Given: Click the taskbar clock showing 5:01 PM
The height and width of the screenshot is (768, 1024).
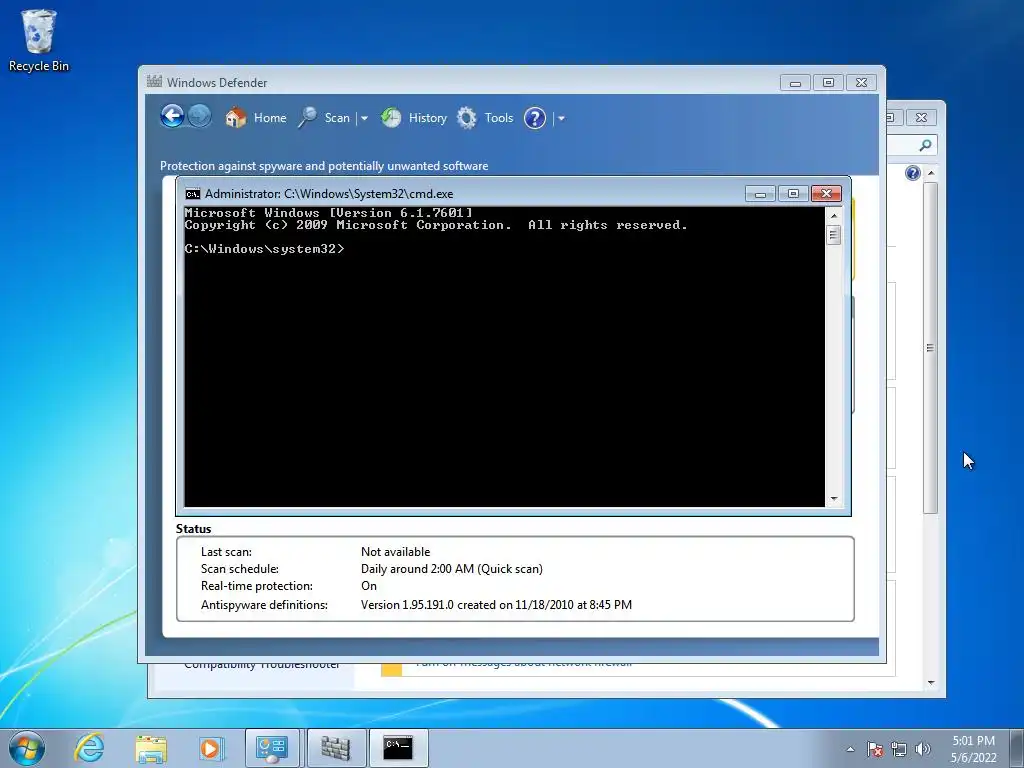Looking at the screenshot, I should [x=973, y=749].
